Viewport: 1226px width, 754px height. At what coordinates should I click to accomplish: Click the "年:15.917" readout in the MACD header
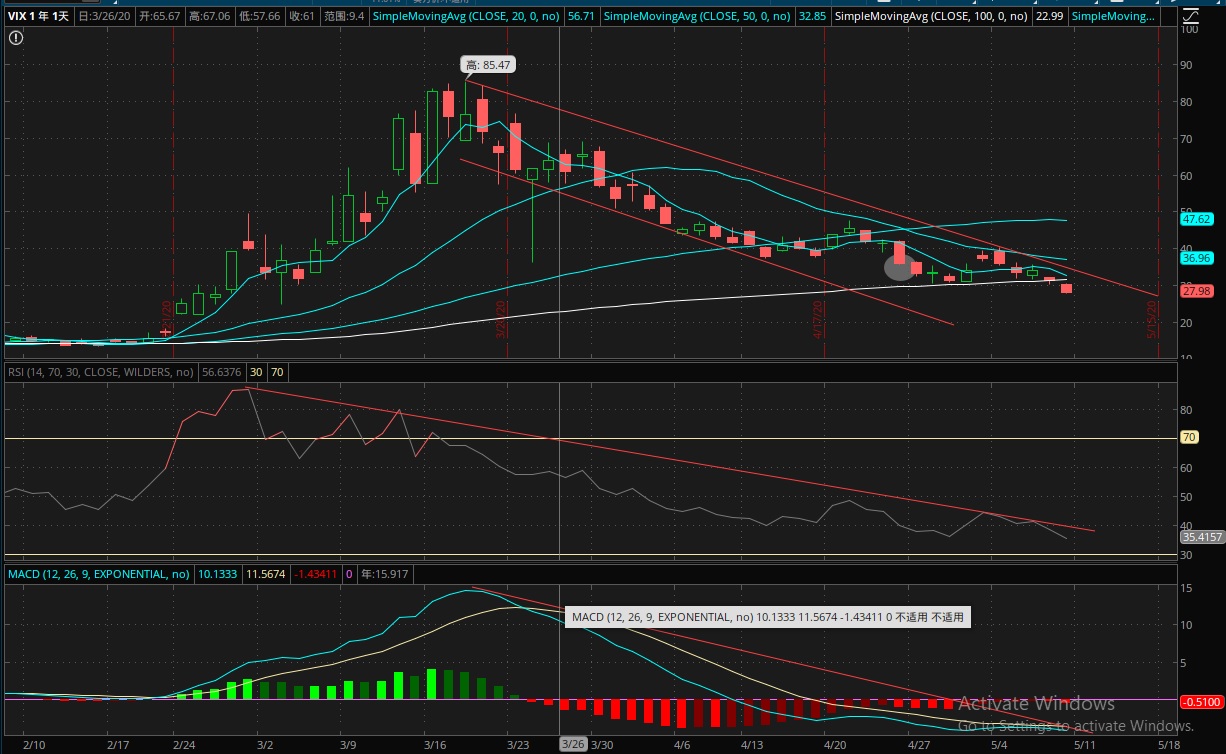(384, 575)
